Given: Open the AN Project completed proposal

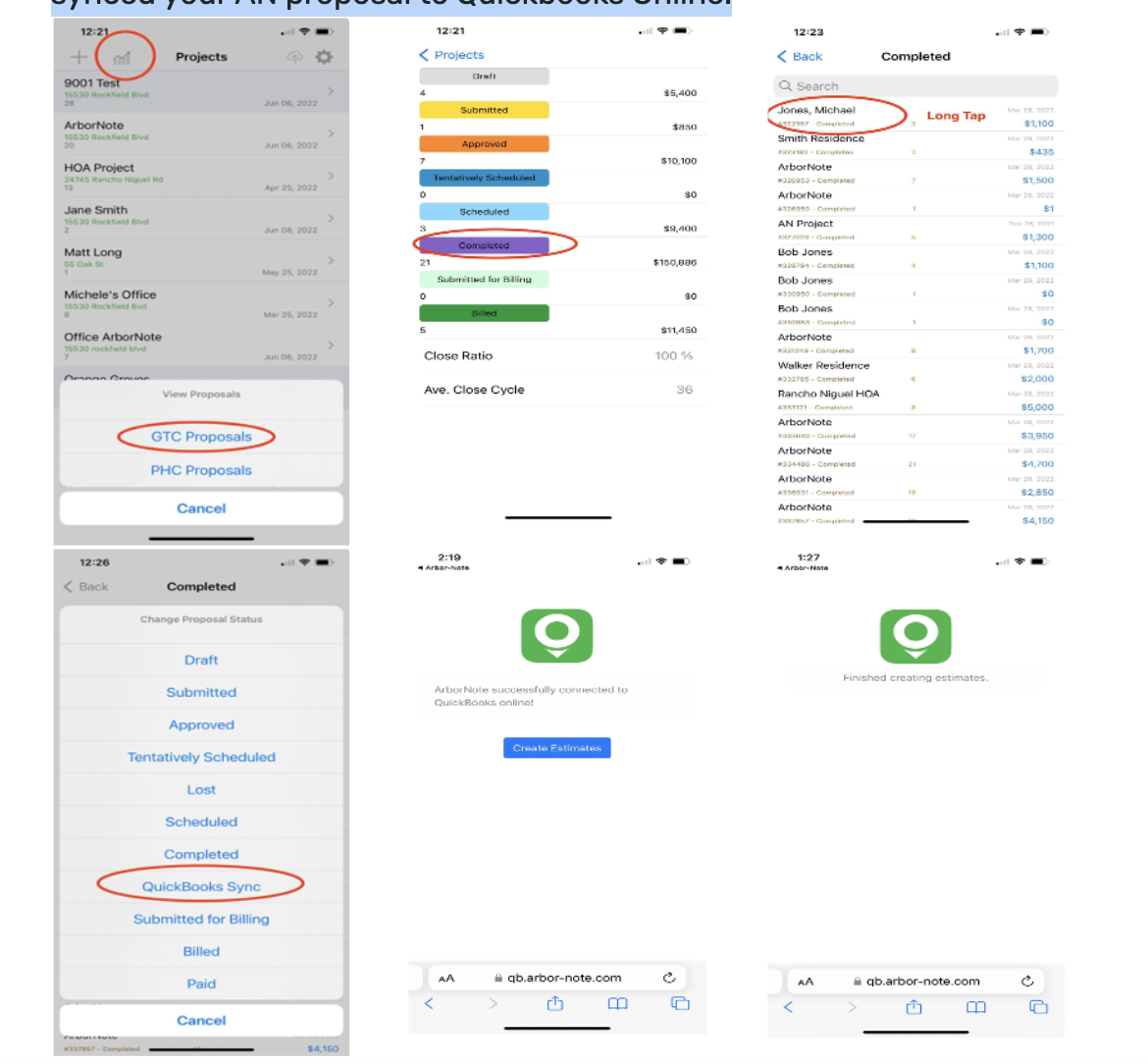Looking at the screenshot, I should tap(915, 230).
